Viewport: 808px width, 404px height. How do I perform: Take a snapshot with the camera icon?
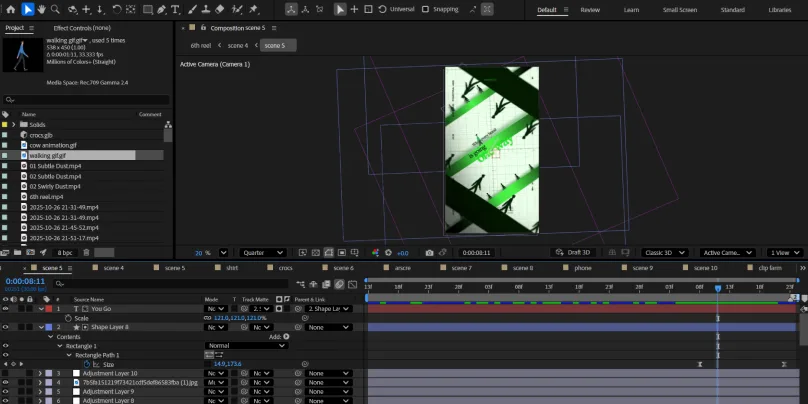tap(429, 253)
